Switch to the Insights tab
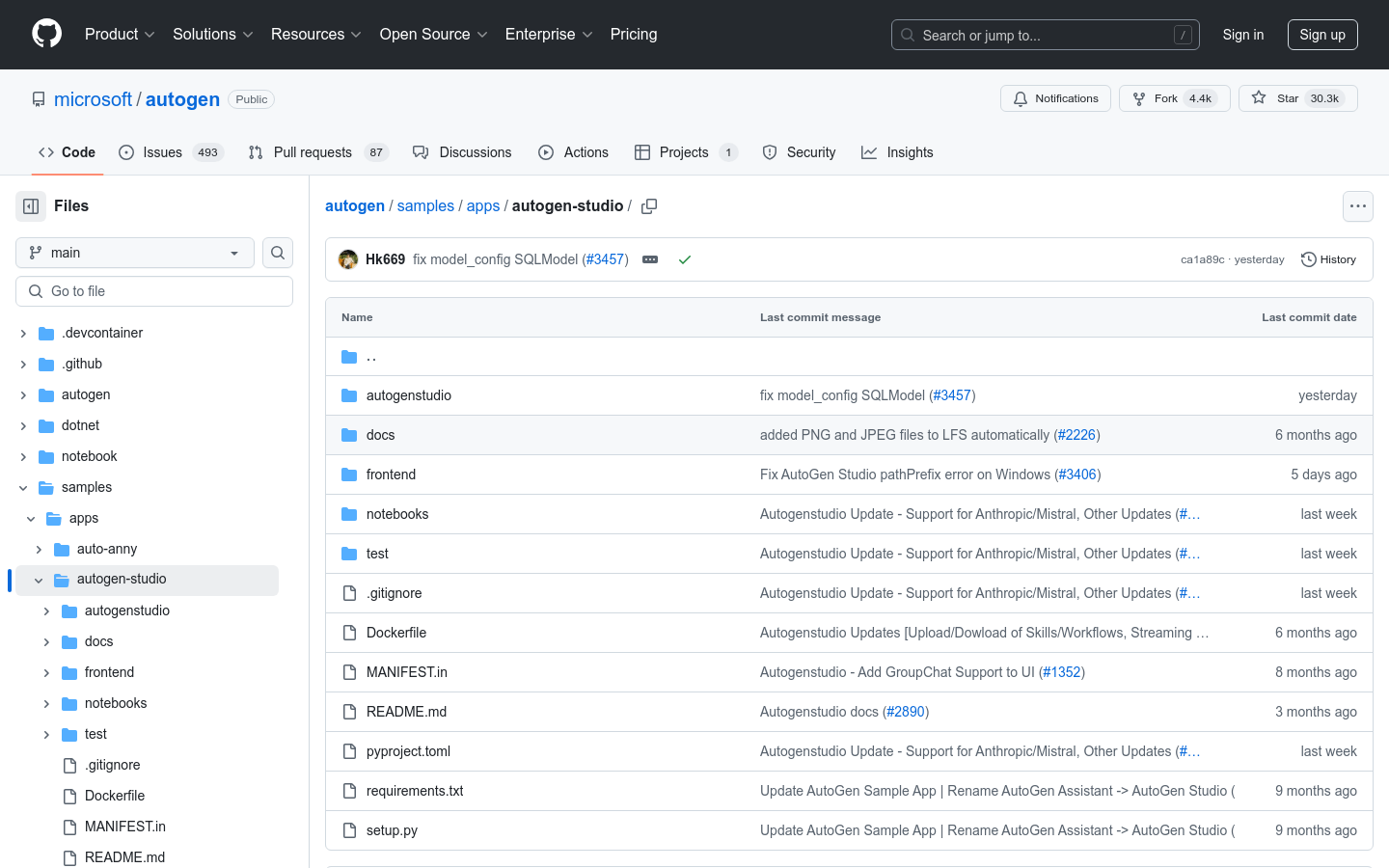1389x868 pixels. (898, 152)
